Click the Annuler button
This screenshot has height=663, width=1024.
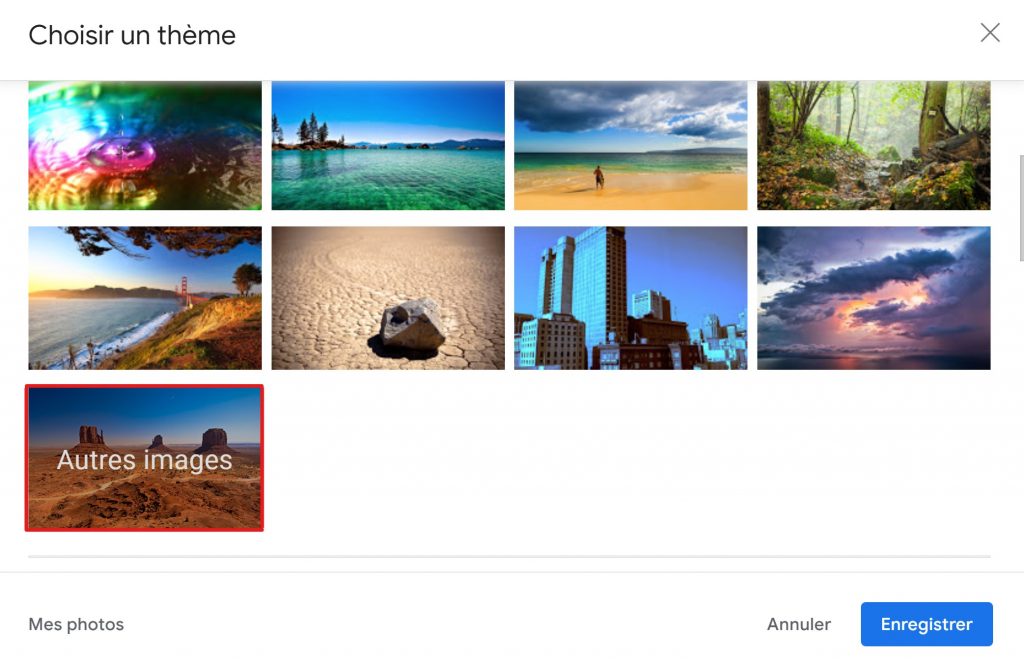(799, 624)
